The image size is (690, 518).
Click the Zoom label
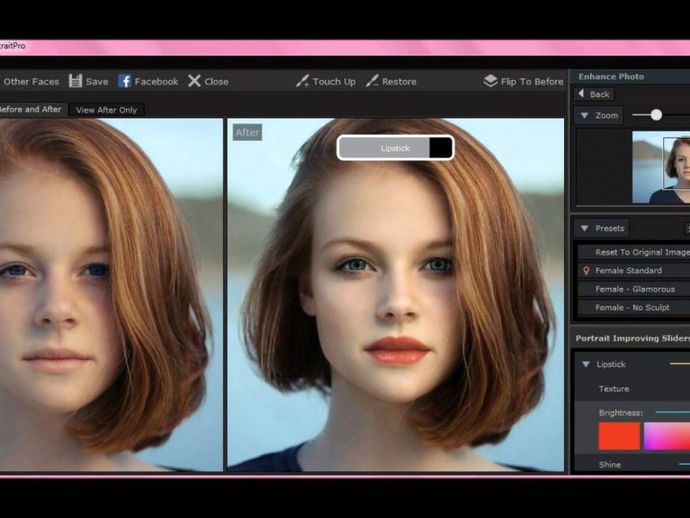click(606, 115)
